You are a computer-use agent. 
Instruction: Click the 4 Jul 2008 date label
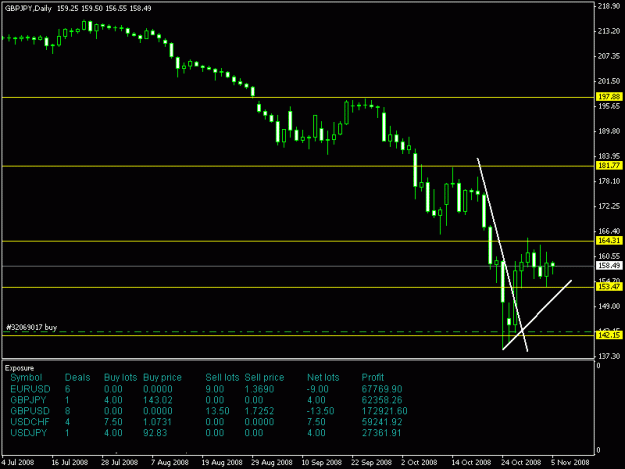pyautogui.click(x=18, y=462)
